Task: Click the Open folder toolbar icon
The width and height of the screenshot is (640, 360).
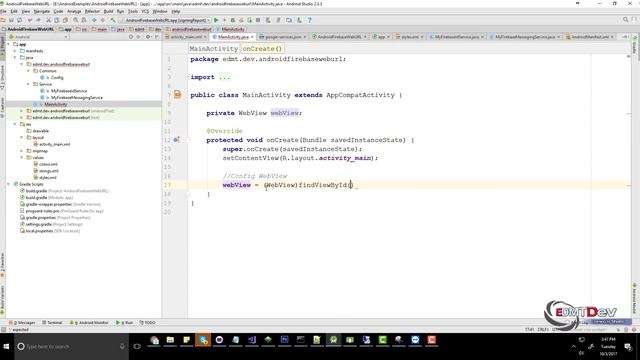Action: (x=3, y=20)
